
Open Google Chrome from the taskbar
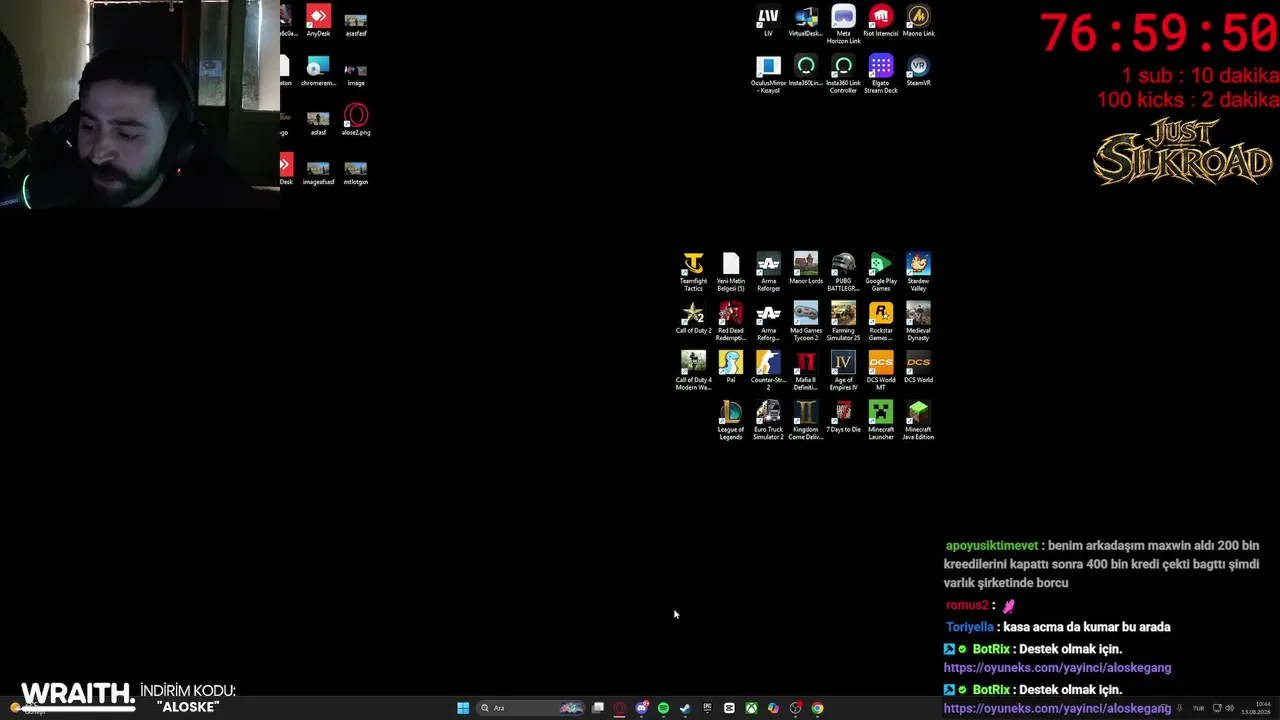[x=817, y=708]
